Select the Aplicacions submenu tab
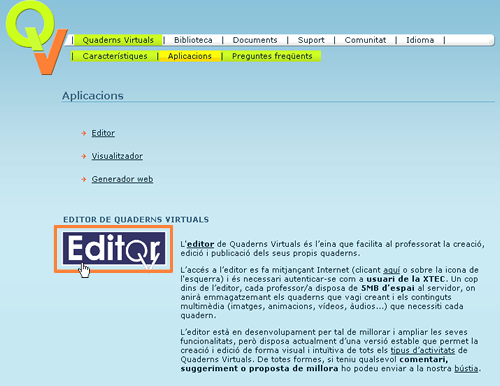The height and width of the screenshot is (386, 500). click(x=190, y=56)
